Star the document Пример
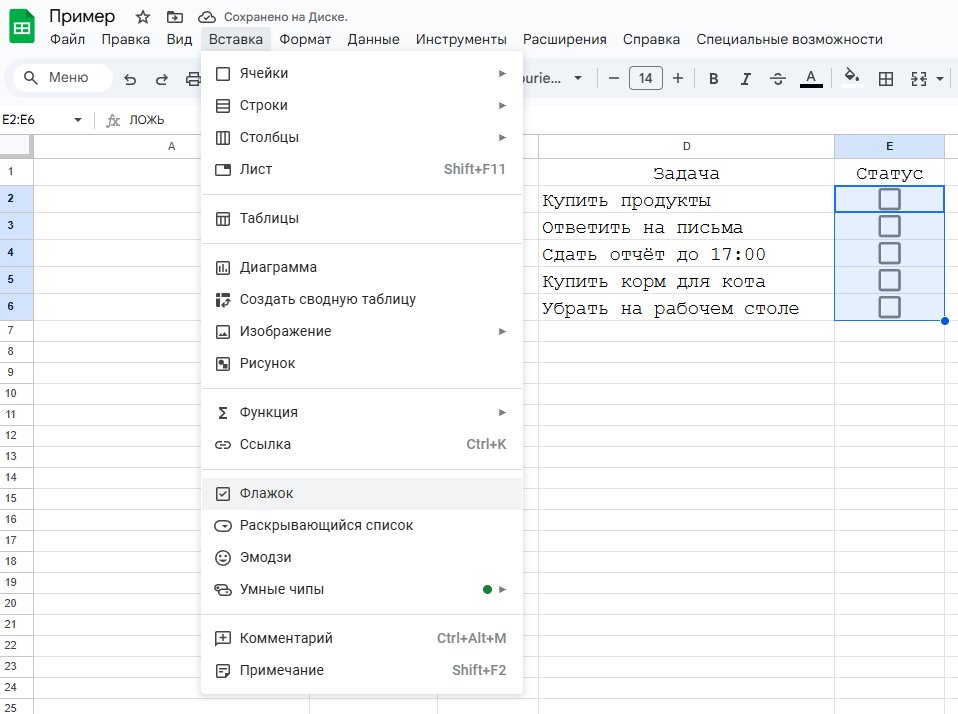958x714 pixels. [x=143, y=17]
